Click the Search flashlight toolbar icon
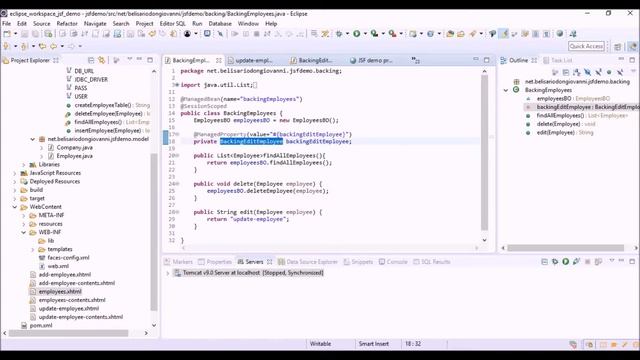This screenshot has width=640, height=360. tap(473, 34)
